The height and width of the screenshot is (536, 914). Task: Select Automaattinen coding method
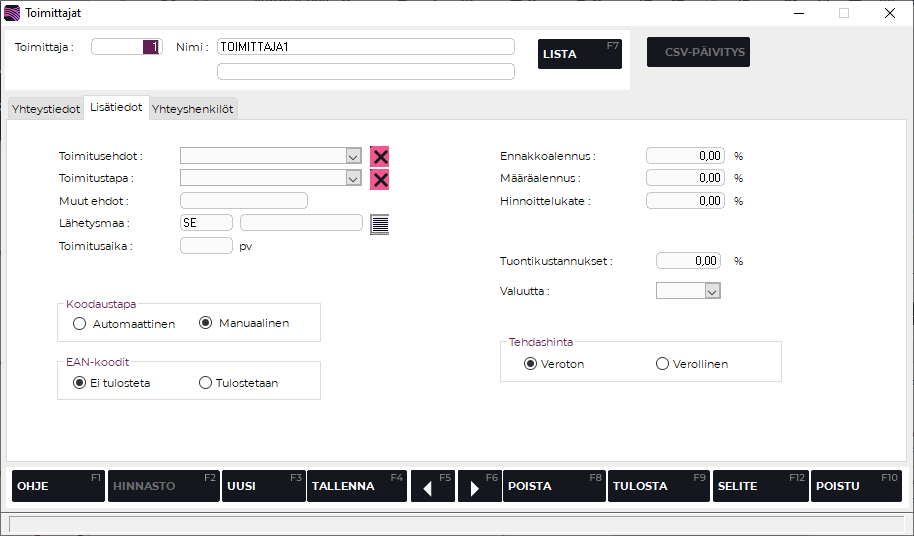[x=80, y=323]
